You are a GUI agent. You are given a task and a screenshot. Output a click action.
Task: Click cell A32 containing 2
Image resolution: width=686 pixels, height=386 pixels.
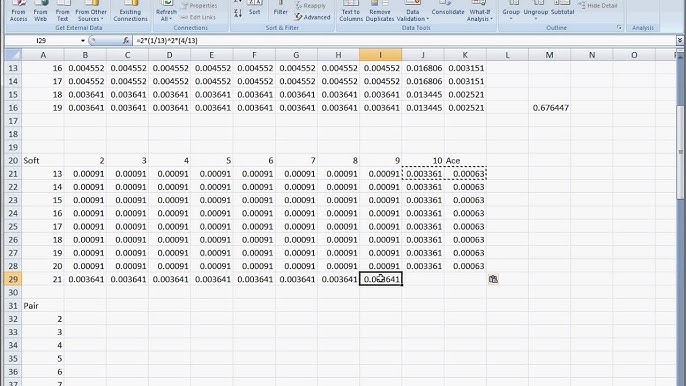point(43,319)
